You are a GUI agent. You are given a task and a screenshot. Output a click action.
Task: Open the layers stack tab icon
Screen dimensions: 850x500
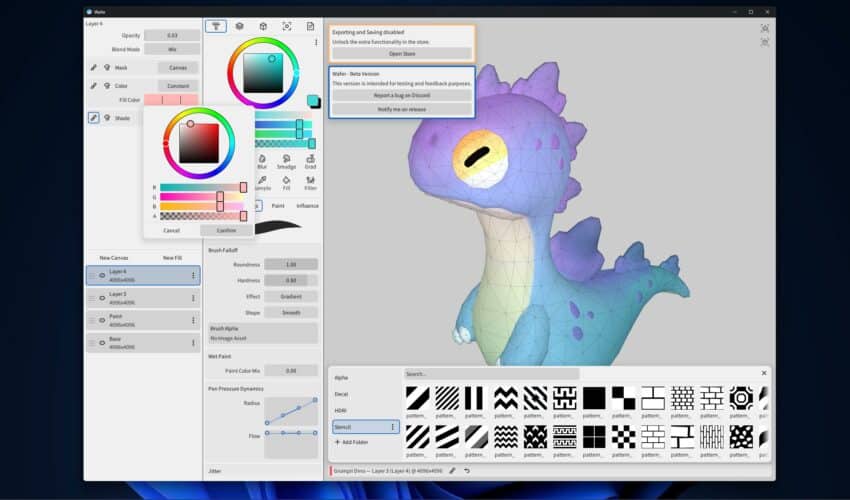239,26
